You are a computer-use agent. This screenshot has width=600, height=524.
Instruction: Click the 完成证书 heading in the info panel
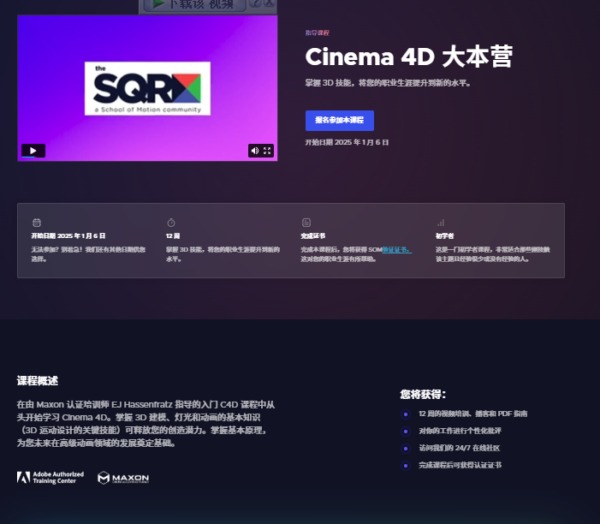[313, 236]
